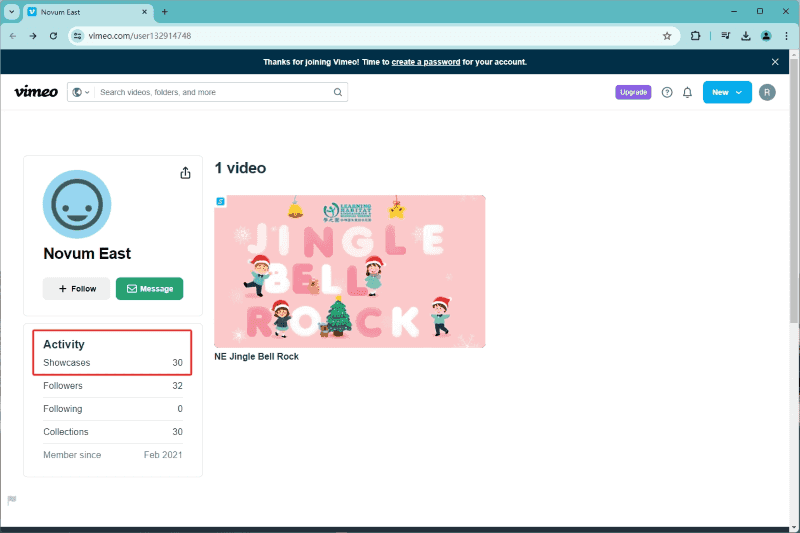The image size is (800, 533).
Task: Click the purple Upgrade button
Action: [633, 92]
